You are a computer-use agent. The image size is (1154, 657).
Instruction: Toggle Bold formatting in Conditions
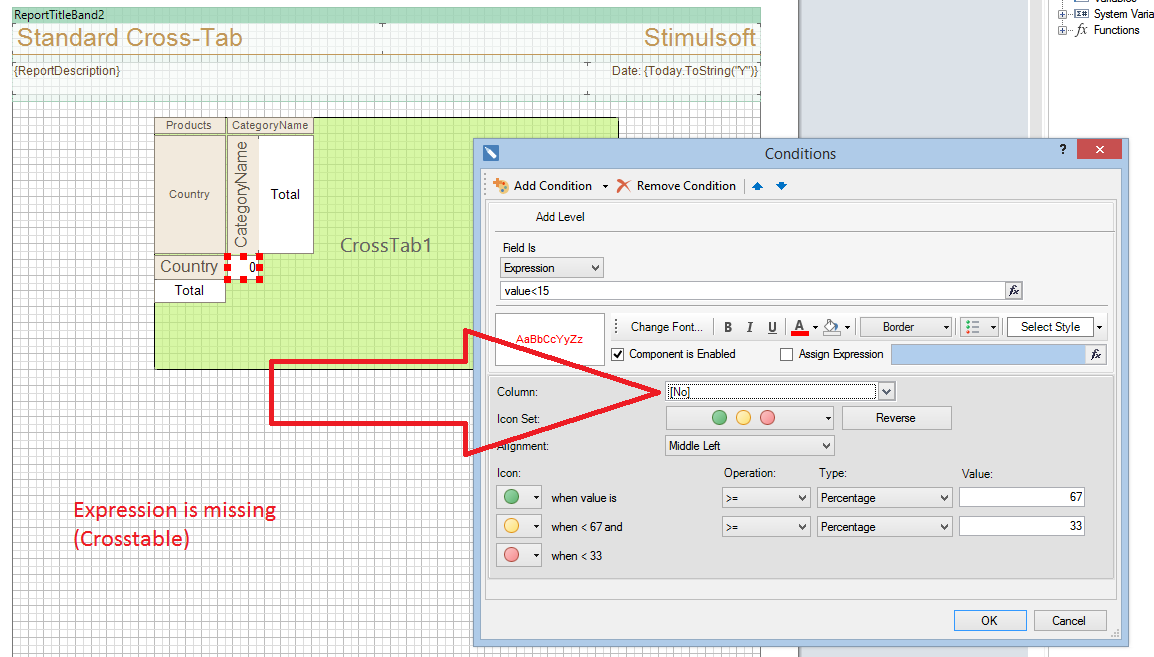728,327
